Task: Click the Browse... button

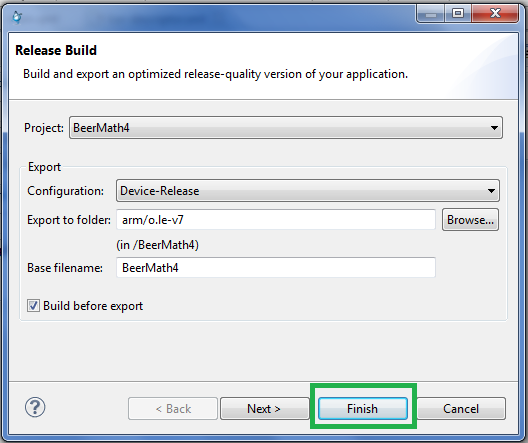Action: [x=470, y=220]
